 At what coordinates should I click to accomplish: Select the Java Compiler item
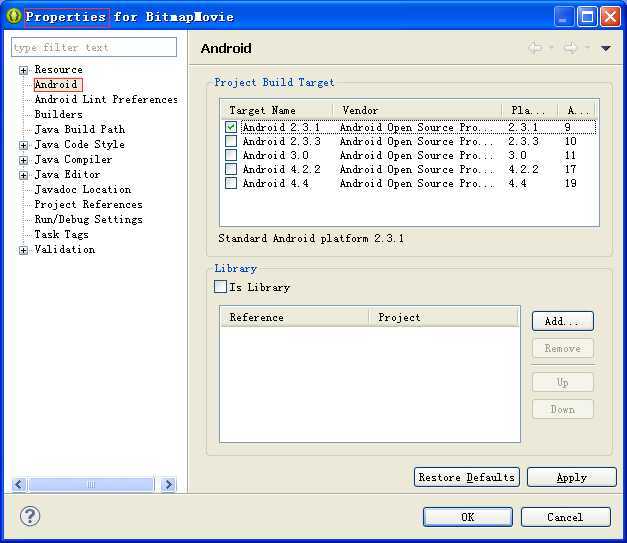73,159
